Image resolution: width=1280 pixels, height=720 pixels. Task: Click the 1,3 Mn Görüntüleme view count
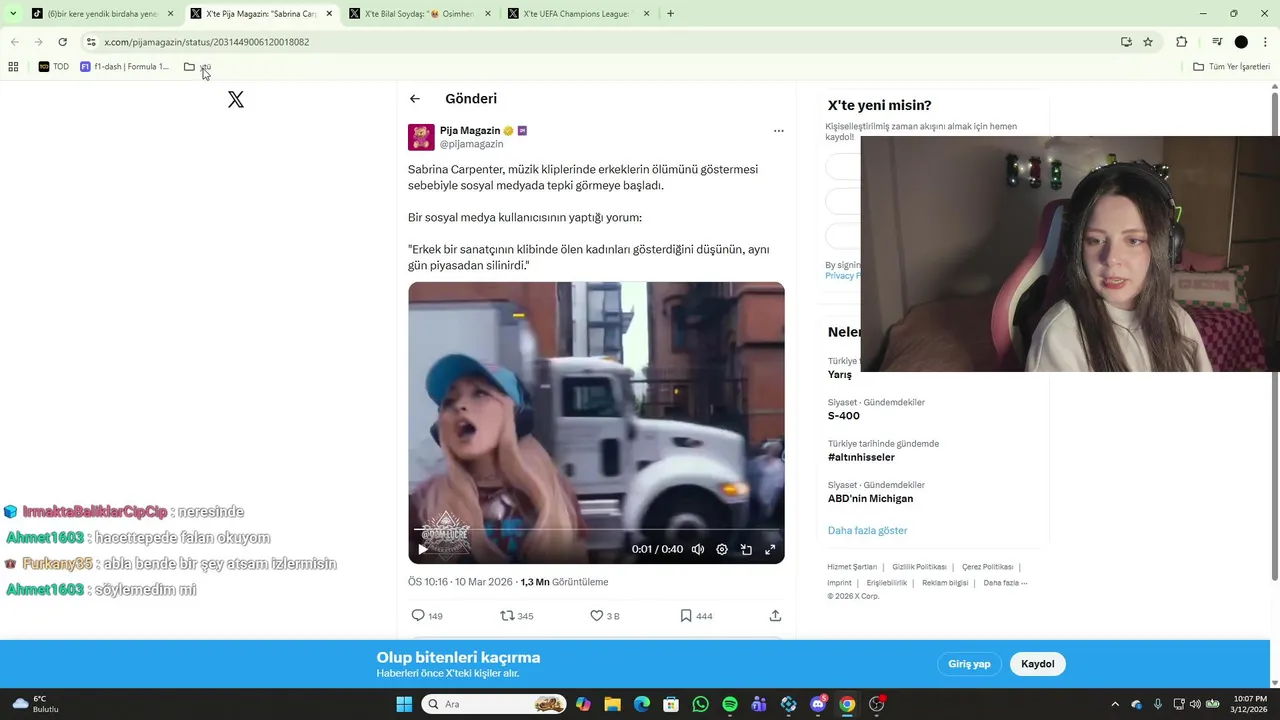[x=564, y=582]
